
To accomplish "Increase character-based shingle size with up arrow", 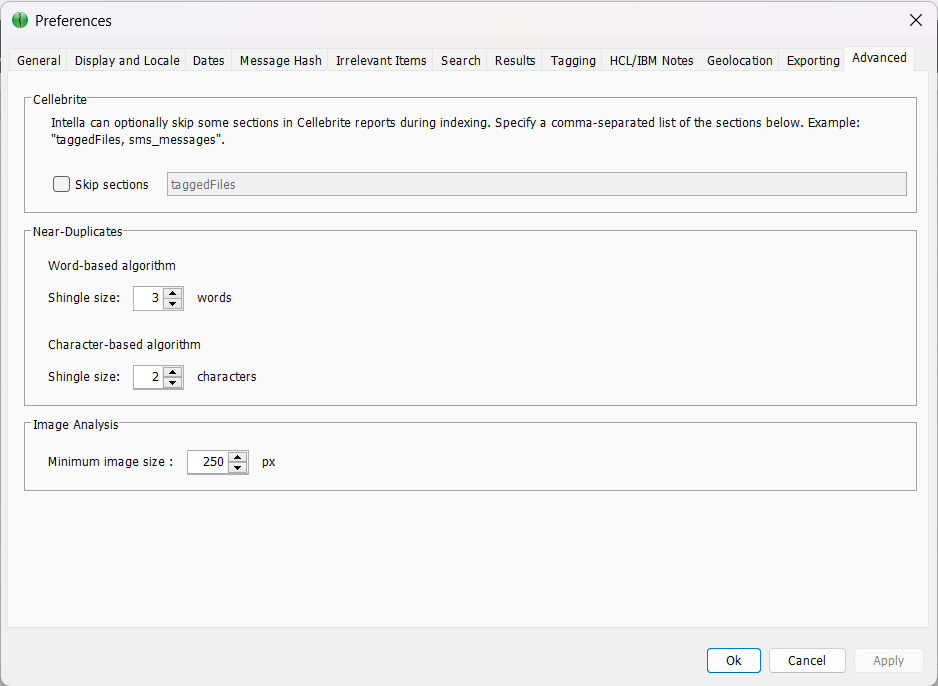I will pyautogui.click(x=173, y=372).
